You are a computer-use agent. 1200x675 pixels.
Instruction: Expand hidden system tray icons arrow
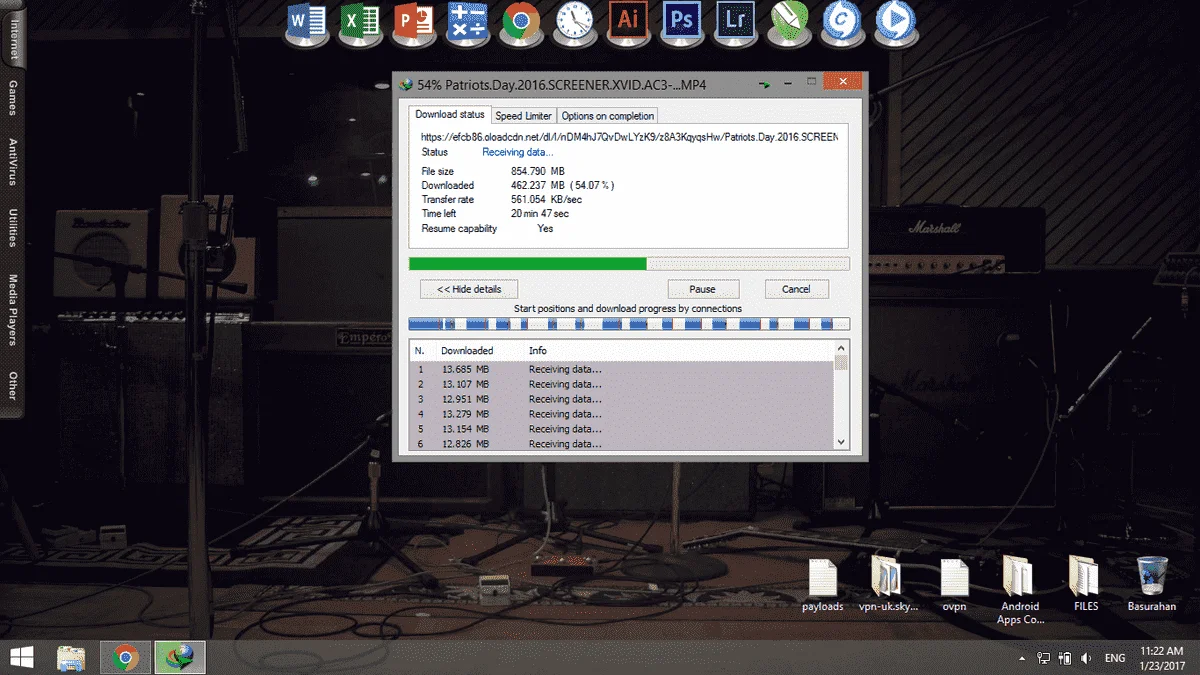point(1022,659)
